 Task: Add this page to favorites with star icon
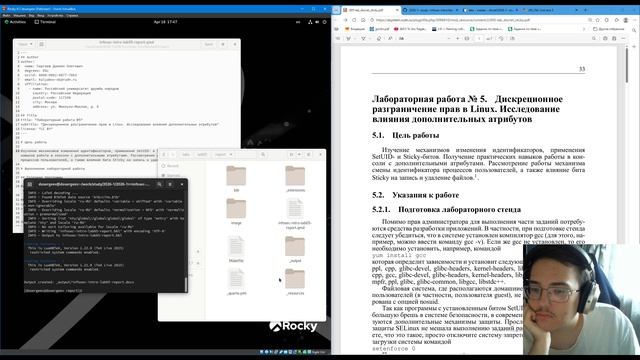(x=598, y=20)
